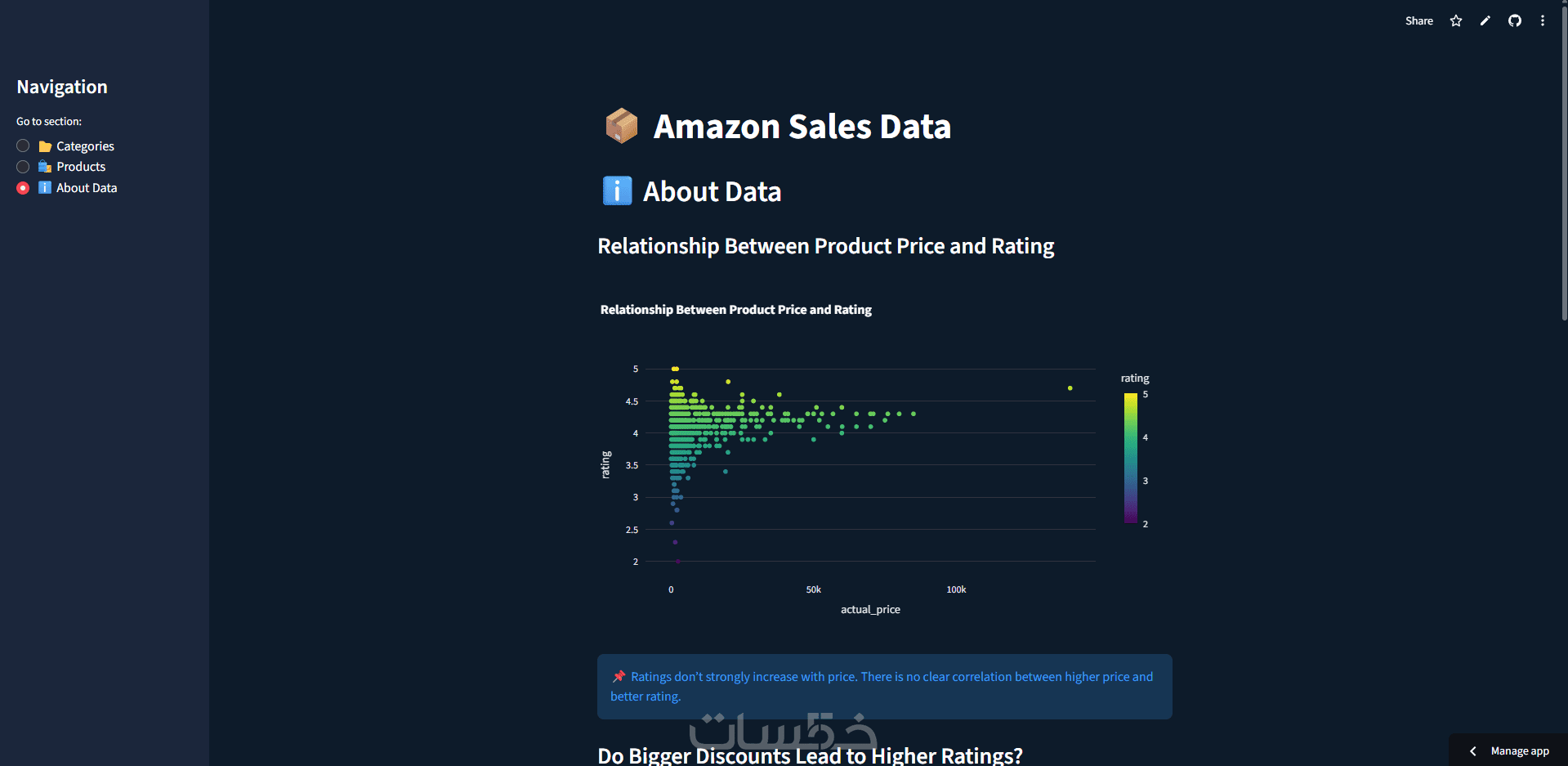This screenshot has height=766, width=1568.
Task: Click the outlier point near top-right of scatter plot
Action: [1070, 388]
